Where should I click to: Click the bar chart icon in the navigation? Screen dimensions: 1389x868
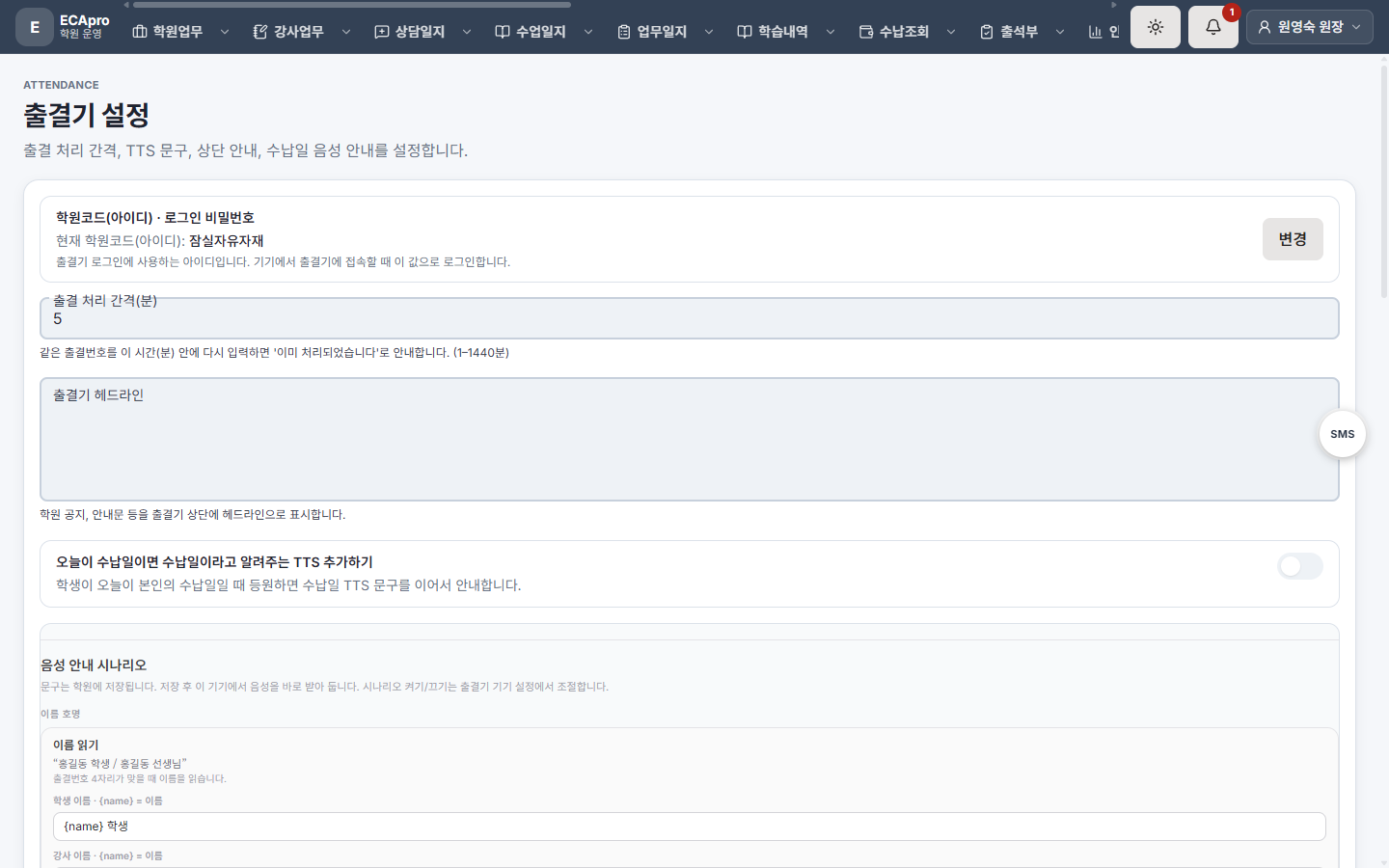click(x=1095, y=32)
